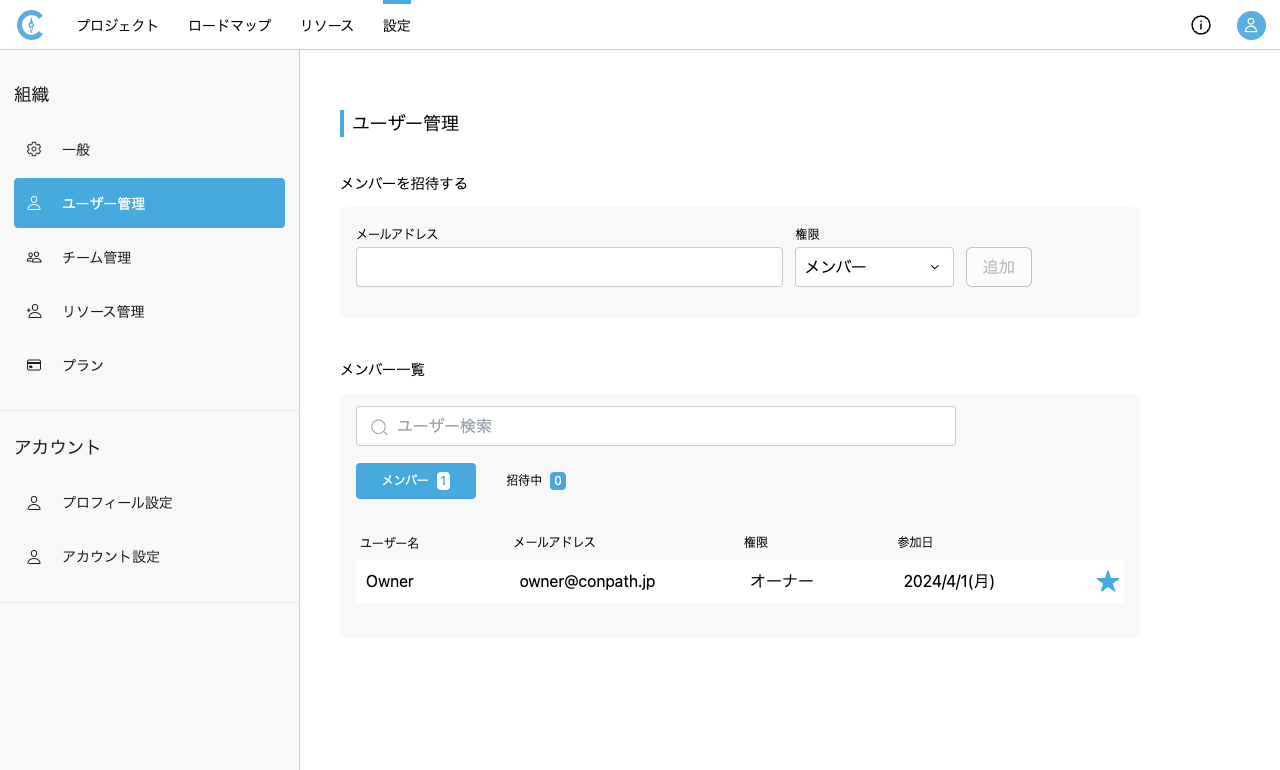Image resolution: width=1280 pixels, height=770 pixels.
Task: Select the メンバー tab in member list
Action: [415, 481]
